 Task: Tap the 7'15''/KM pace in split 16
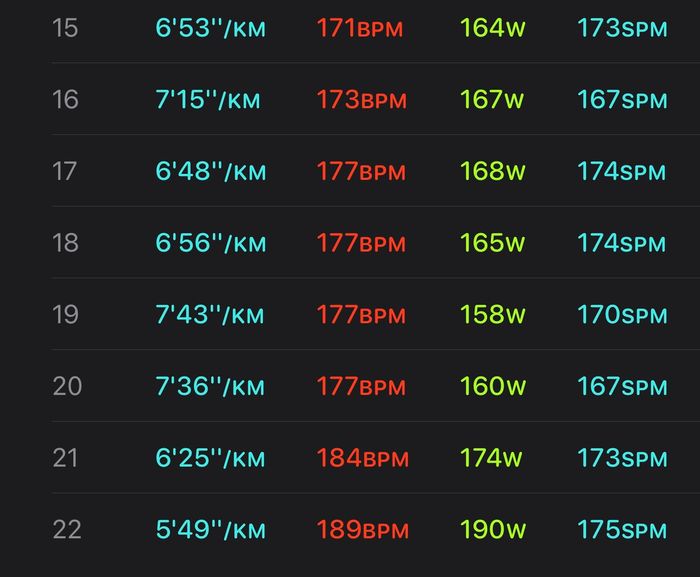[208, 99]
